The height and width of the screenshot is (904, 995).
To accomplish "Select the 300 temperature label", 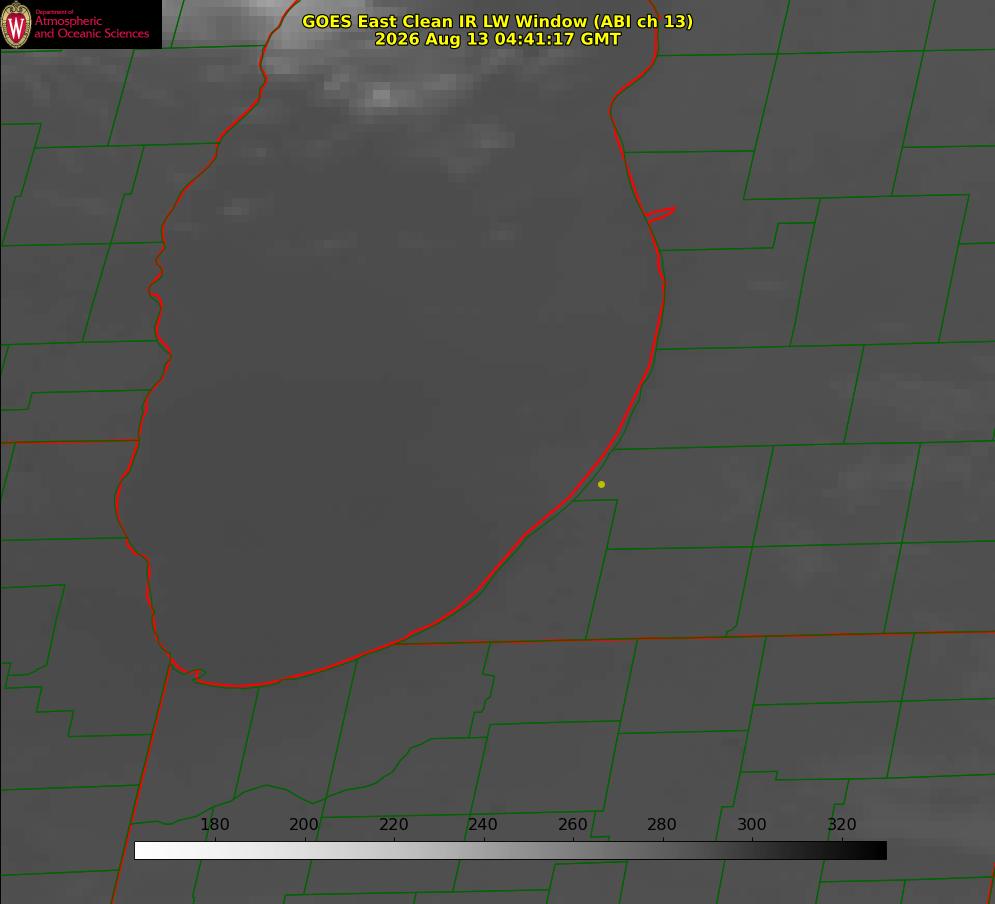I will [x=751, y=825].
